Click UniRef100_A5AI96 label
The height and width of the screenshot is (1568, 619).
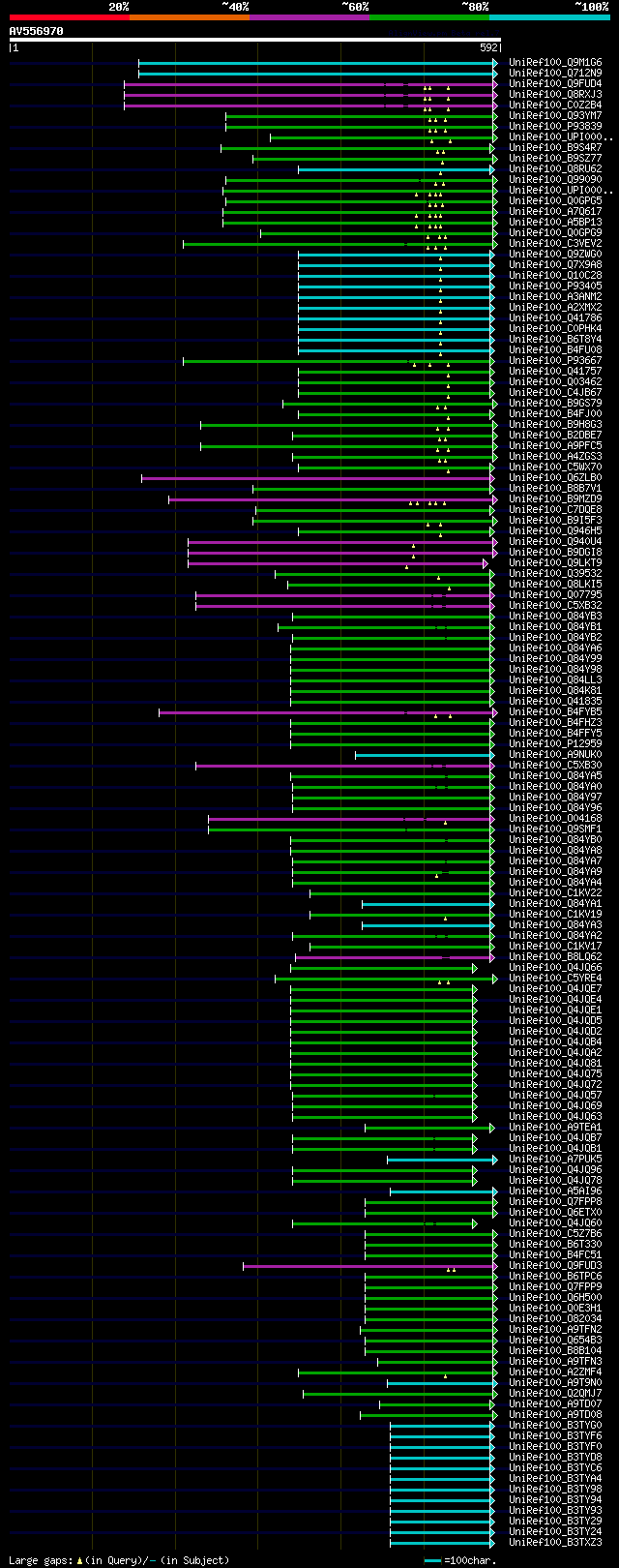[555, 1191]
